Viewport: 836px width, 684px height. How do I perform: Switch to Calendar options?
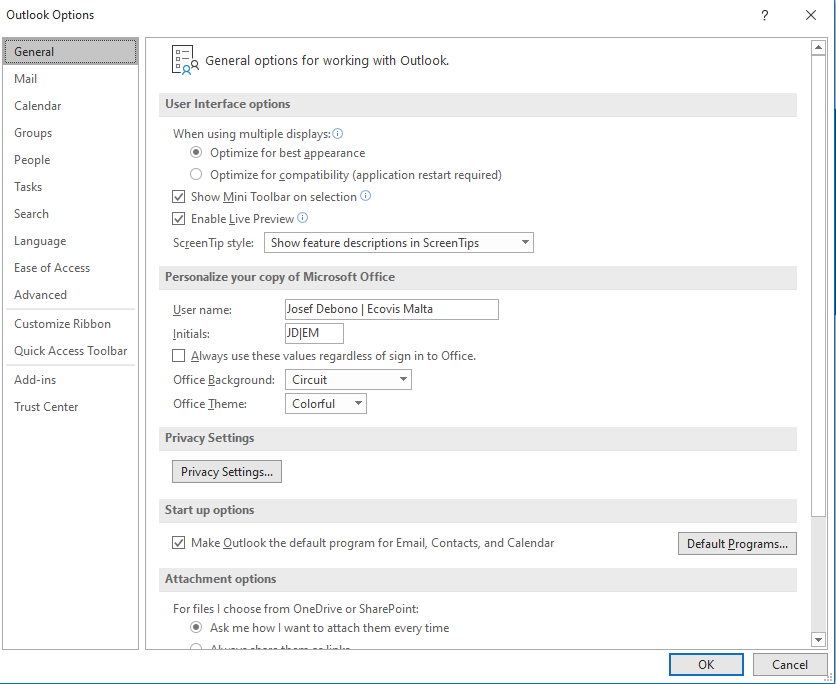point(70,106)
